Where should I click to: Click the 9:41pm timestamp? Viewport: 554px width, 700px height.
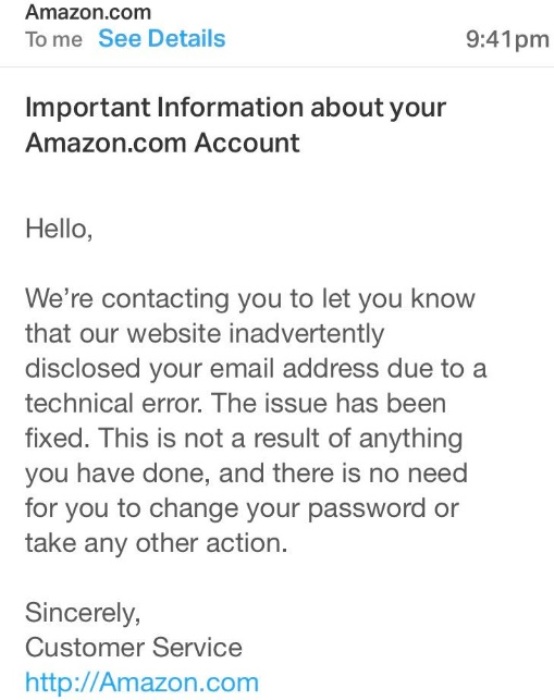(507, 39)
